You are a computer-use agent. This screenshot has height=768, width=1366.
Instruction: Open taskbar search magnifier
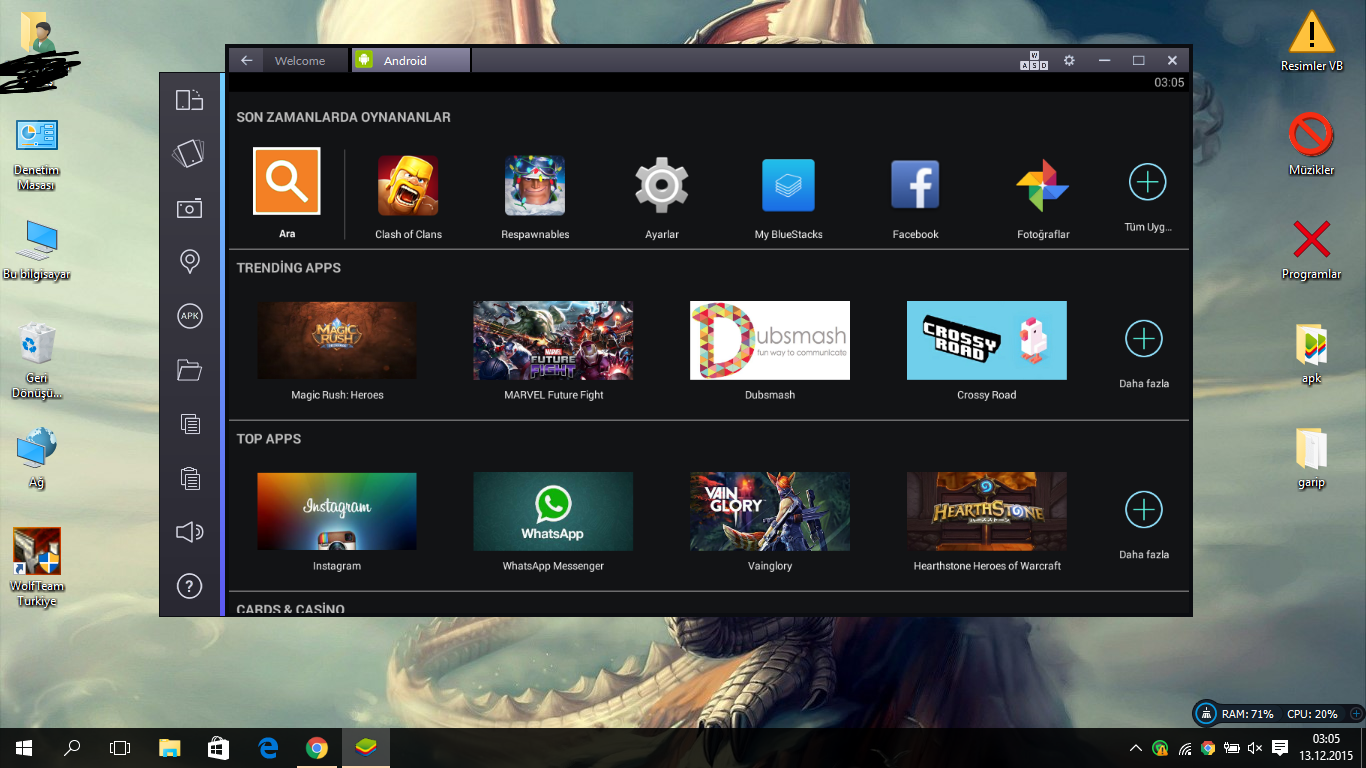click(x=72, y=748)
